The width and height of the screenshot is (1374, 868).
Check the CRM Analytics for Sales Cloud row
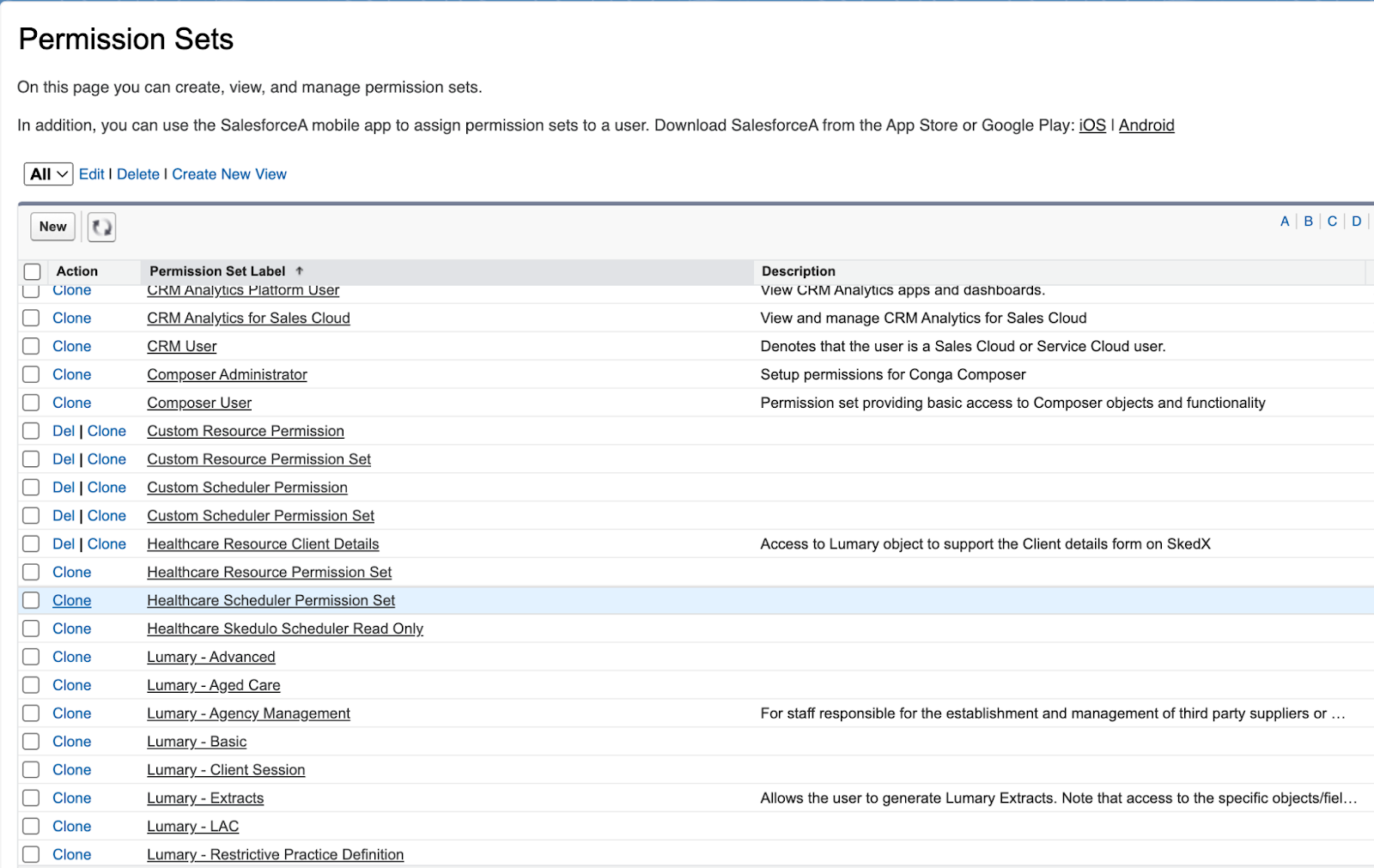pos(31,318)
